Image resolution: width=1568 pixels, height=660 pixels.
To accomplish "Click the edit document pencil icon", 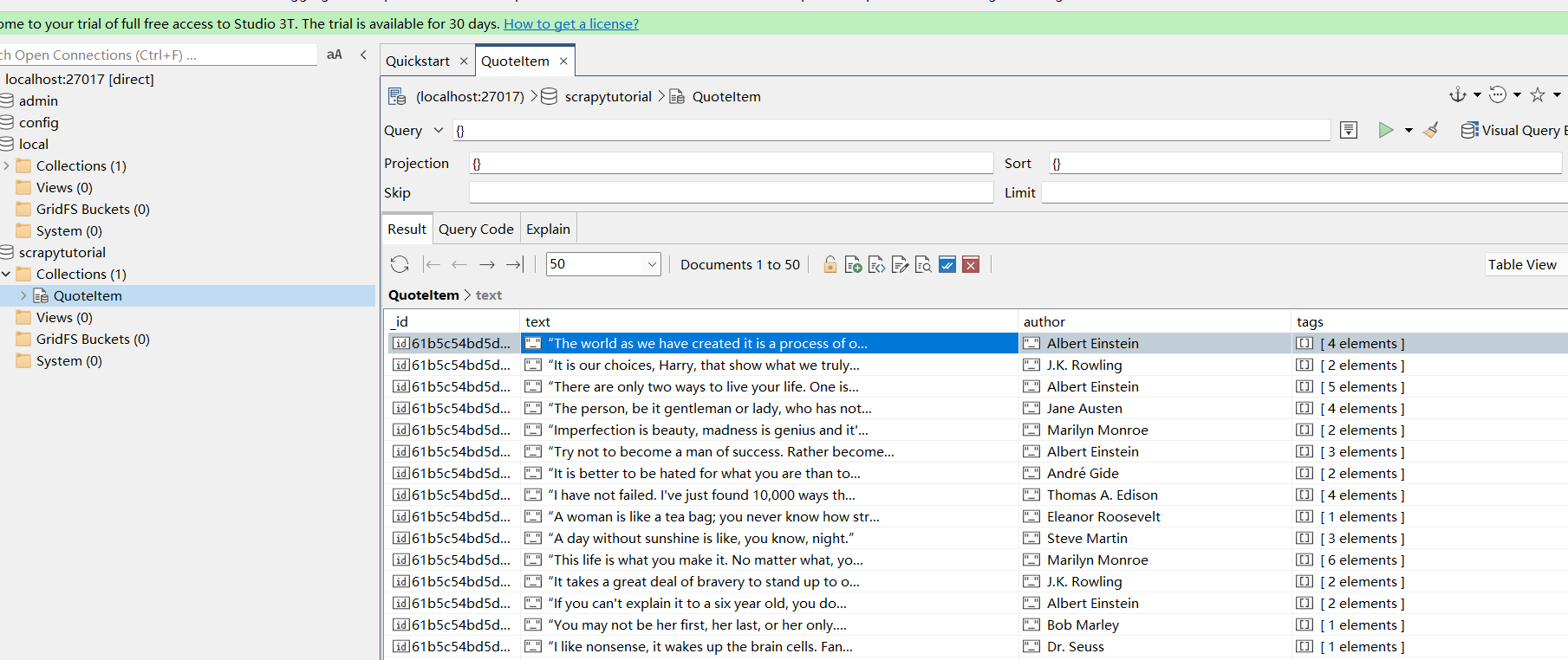I will pyautogui.click(x=900, y=264).
